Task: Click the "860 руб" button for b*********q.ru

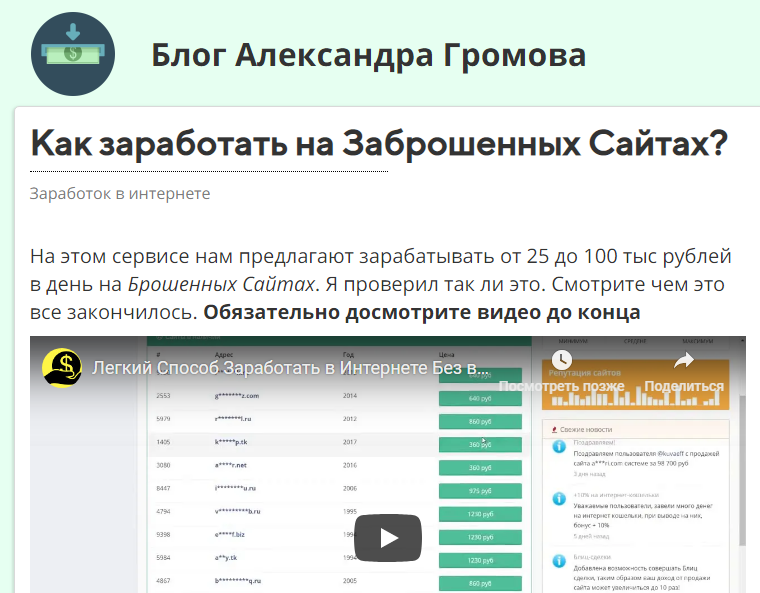Action: click(x=480, y=583)
